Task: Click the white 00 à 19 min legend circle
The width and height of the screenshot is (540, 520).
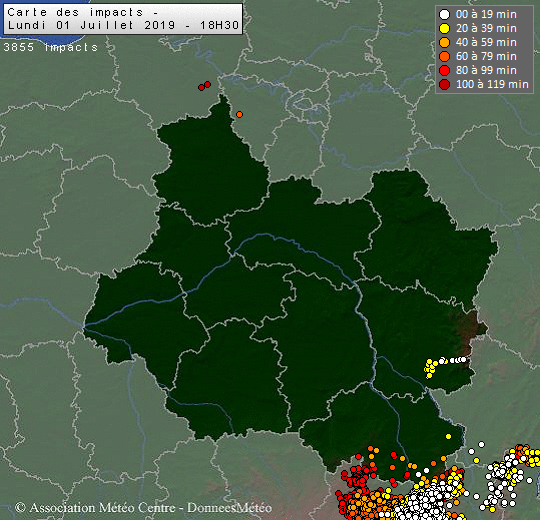Action: coord(445,14)
